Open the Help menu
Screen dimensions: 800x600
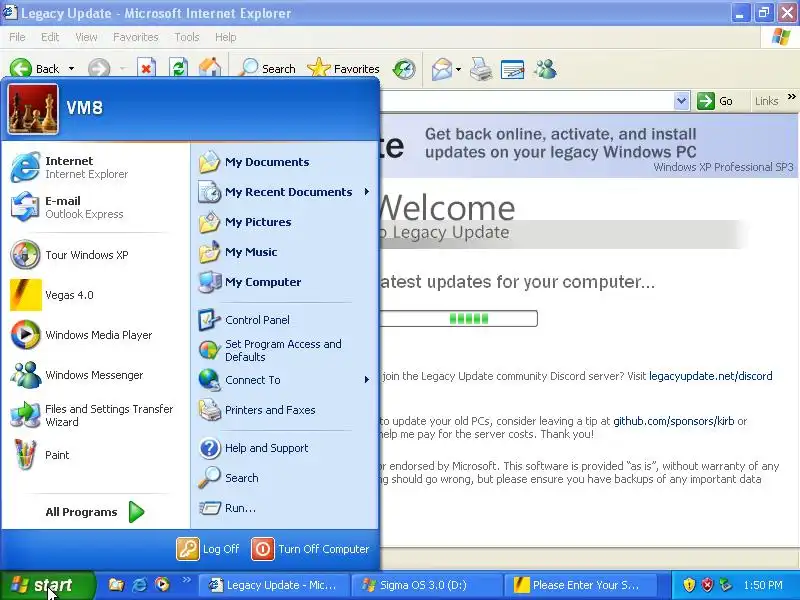click(x=226, y=37)
